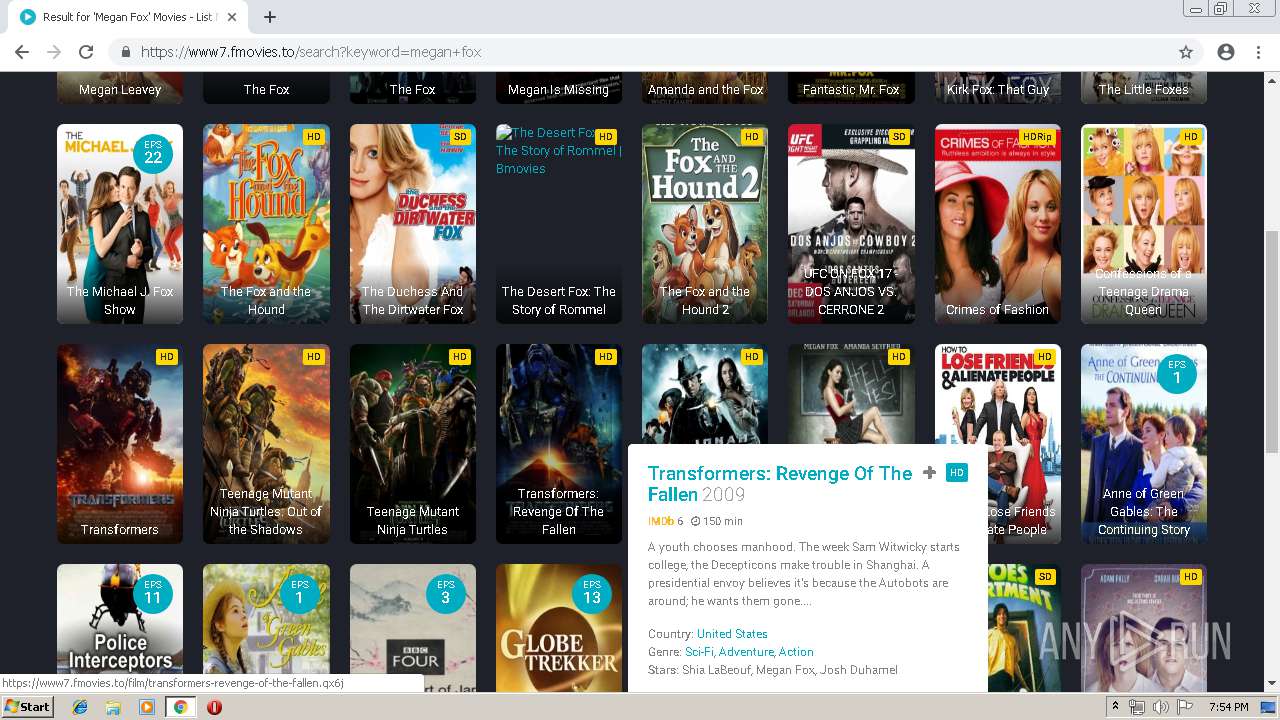Viewport: 1280px width, 720px height.
Task: Go back to the previous page
Action: [x=22, y=52]
